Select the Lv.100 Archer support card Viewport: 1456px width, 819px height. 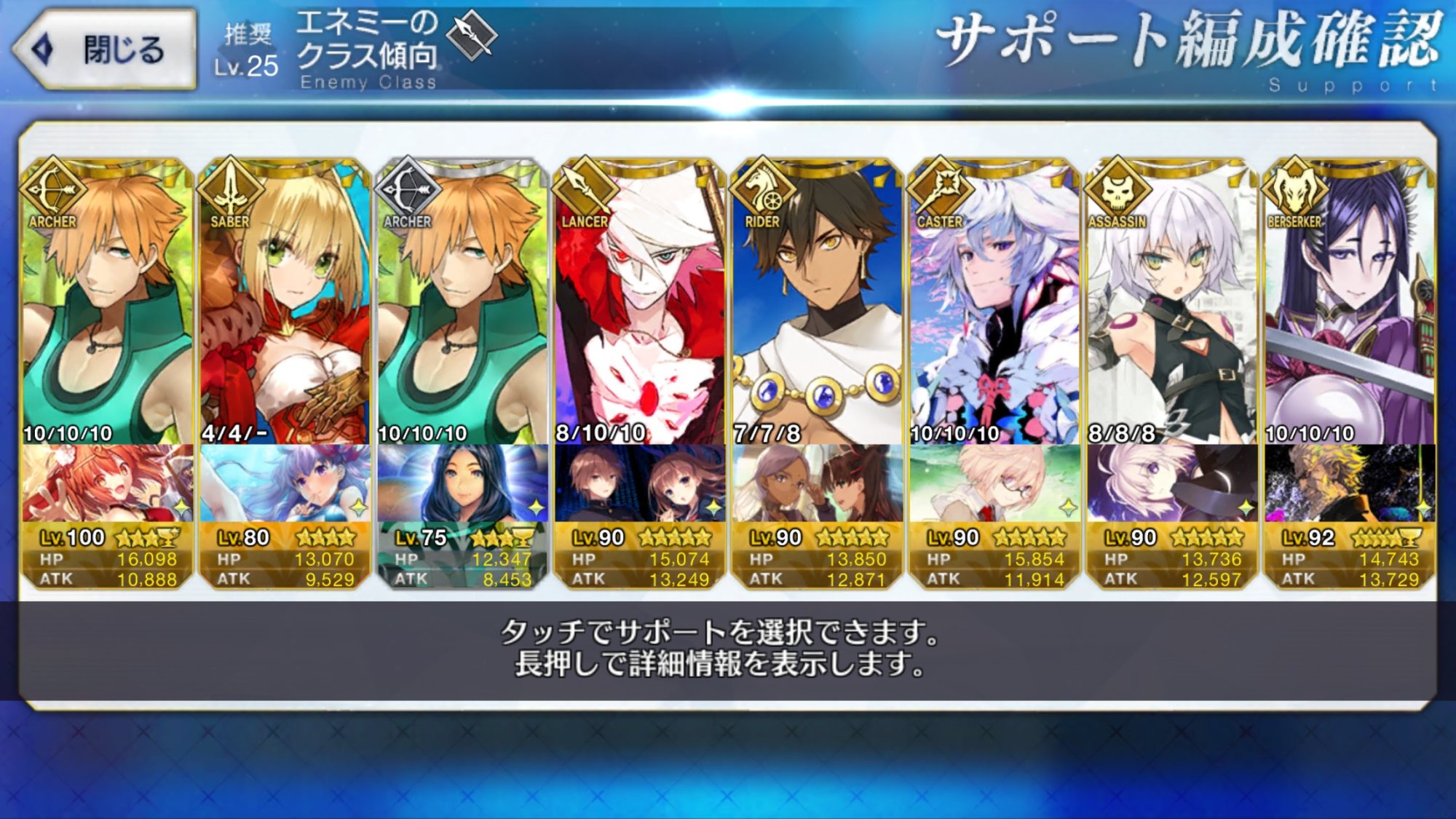tap(108, 373)
